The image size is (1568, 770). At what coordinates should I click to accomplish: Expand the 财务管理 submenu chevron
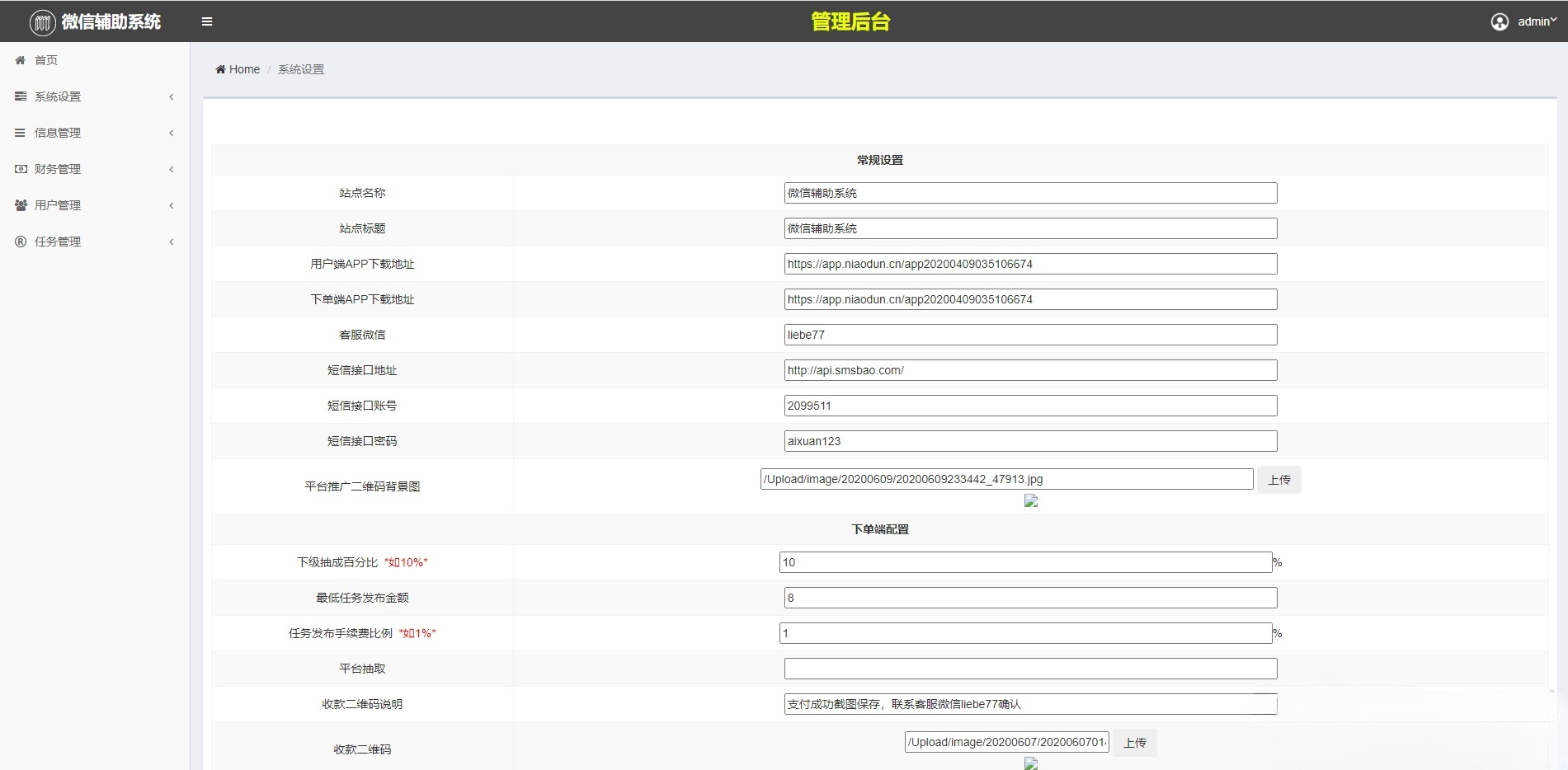pos(172,169)
